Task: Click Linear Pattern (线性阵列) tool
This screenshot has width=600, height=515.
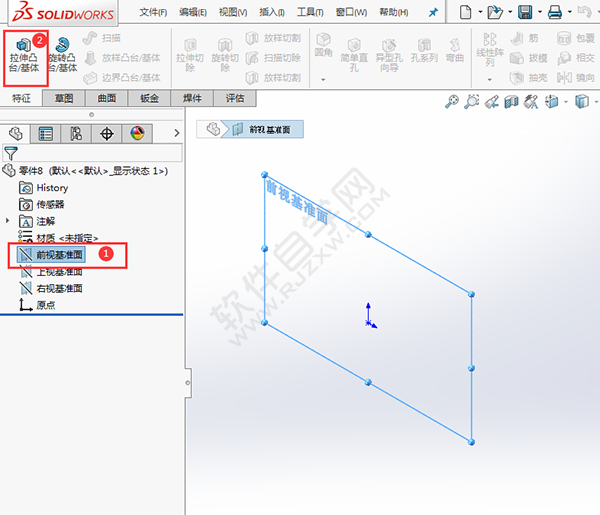Action: pyautogui.click(x=490, y=51)
